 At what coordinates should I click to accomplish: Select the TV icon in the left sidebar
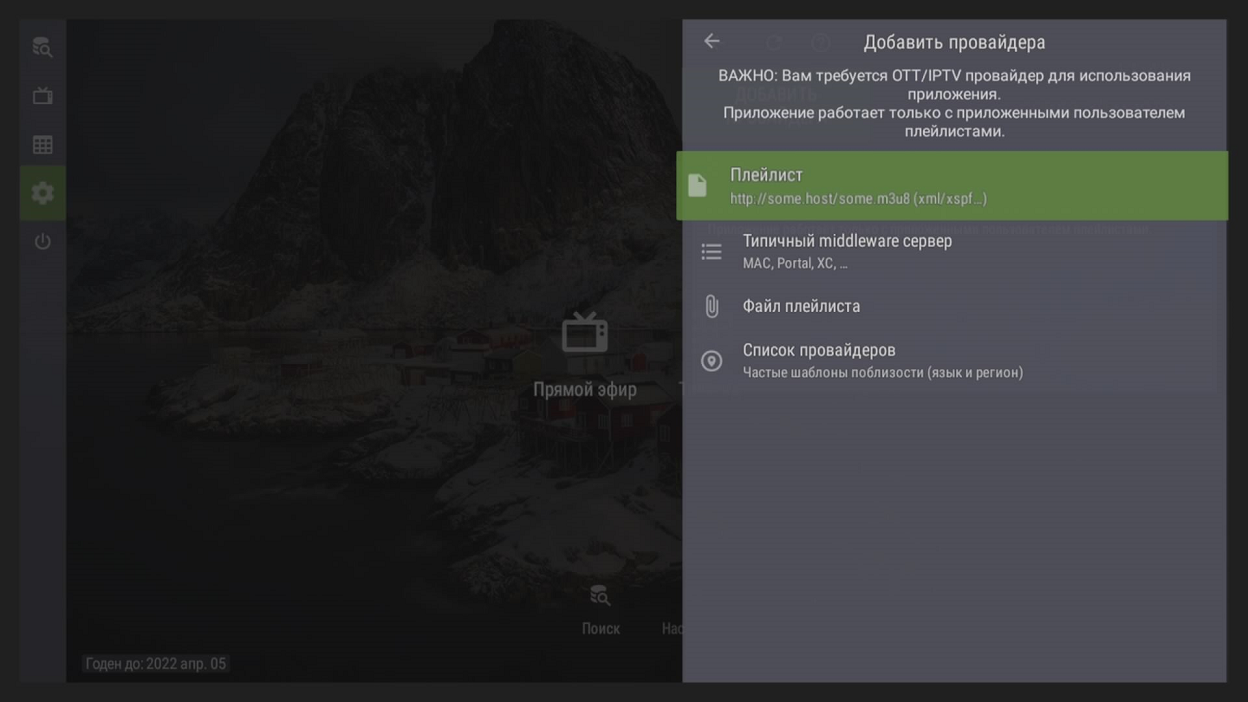click(42, 96)
